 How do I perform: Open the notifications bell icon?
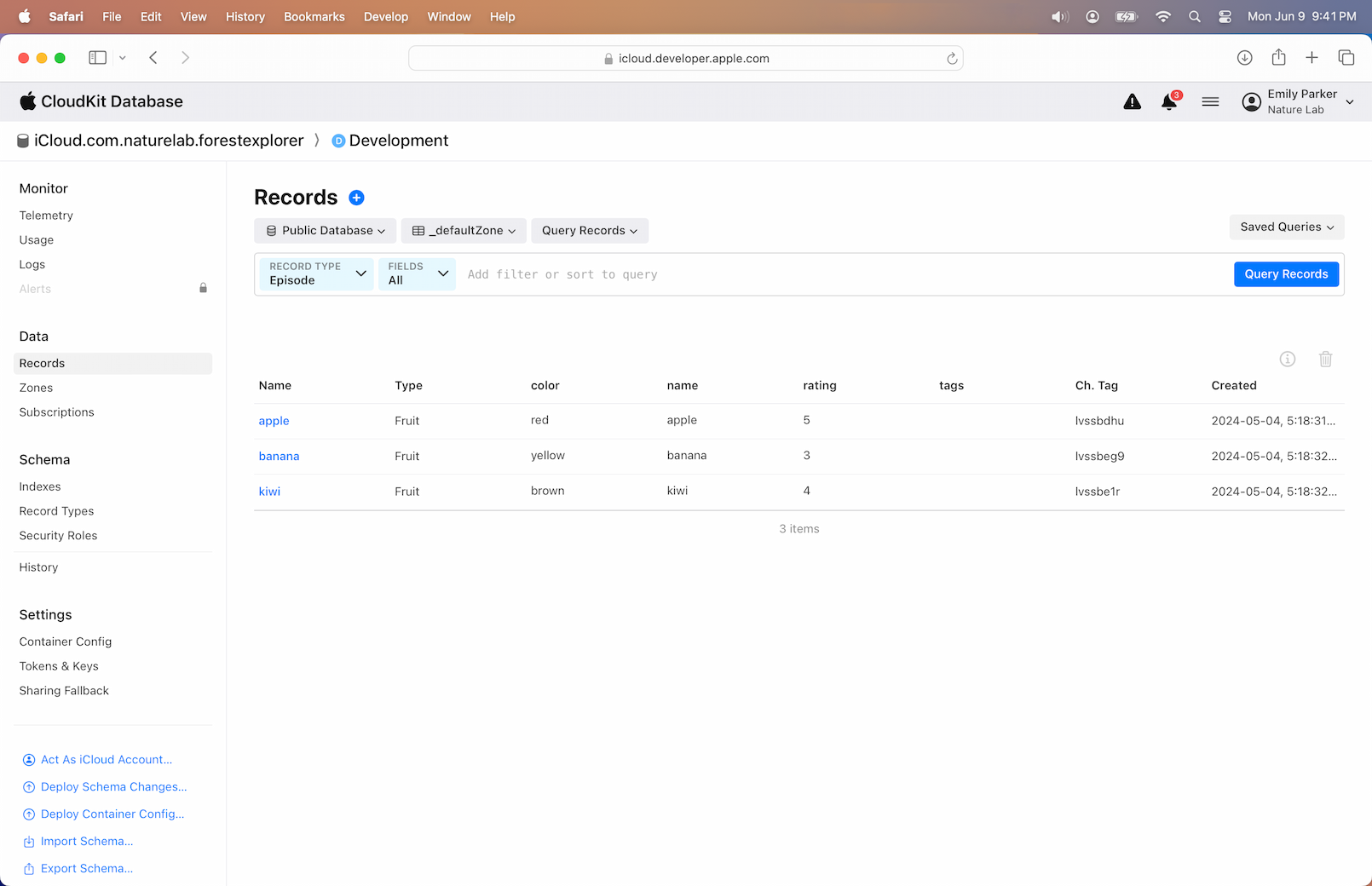pos(1169,102)
